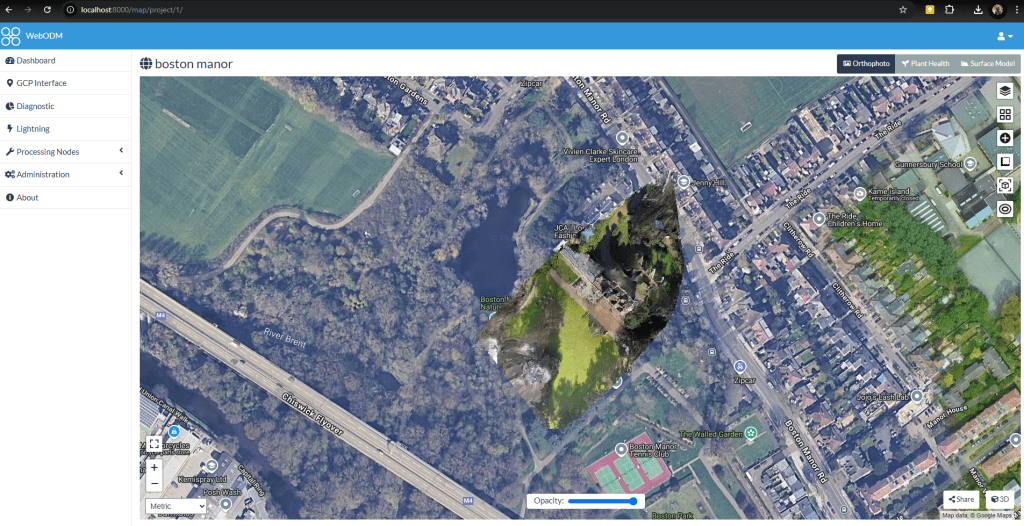This screenshot has height=526, width=1024.
Task: Open the Metric units dropdown
Action: [176, 506]
